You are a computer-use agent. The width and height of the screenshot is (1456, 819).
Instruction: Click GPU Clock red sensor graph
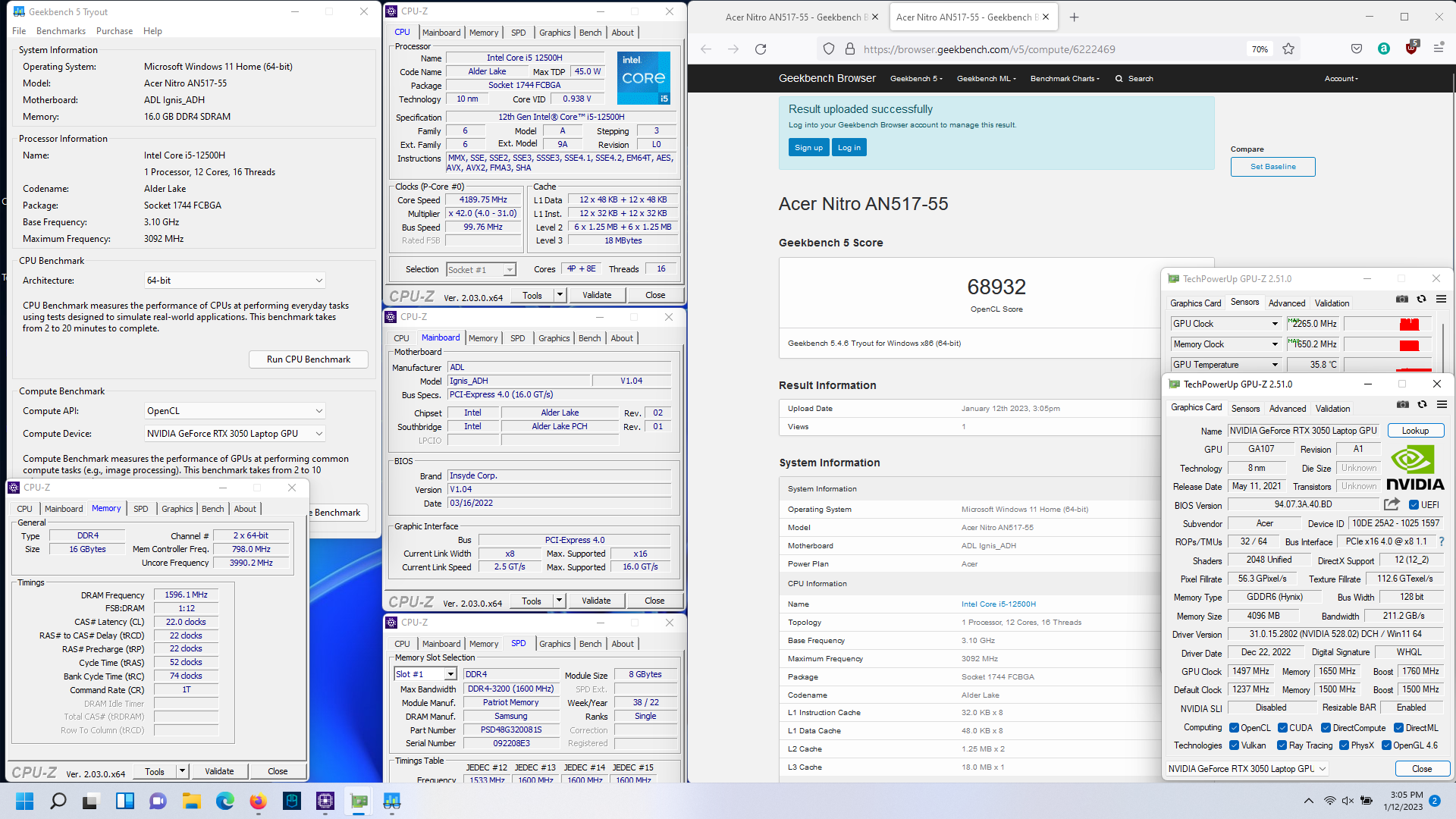point(1387,324)
